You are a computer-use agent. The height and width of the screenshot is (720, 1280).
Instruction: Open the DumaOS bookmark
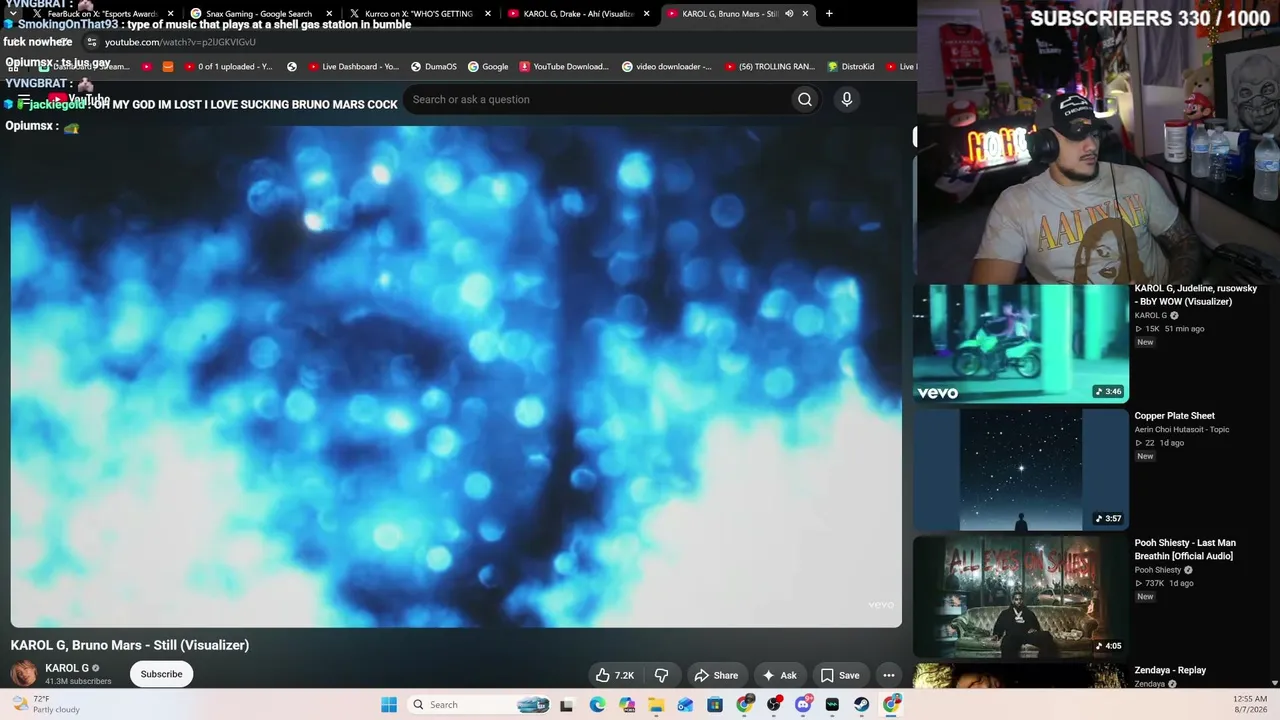[434, 67]
